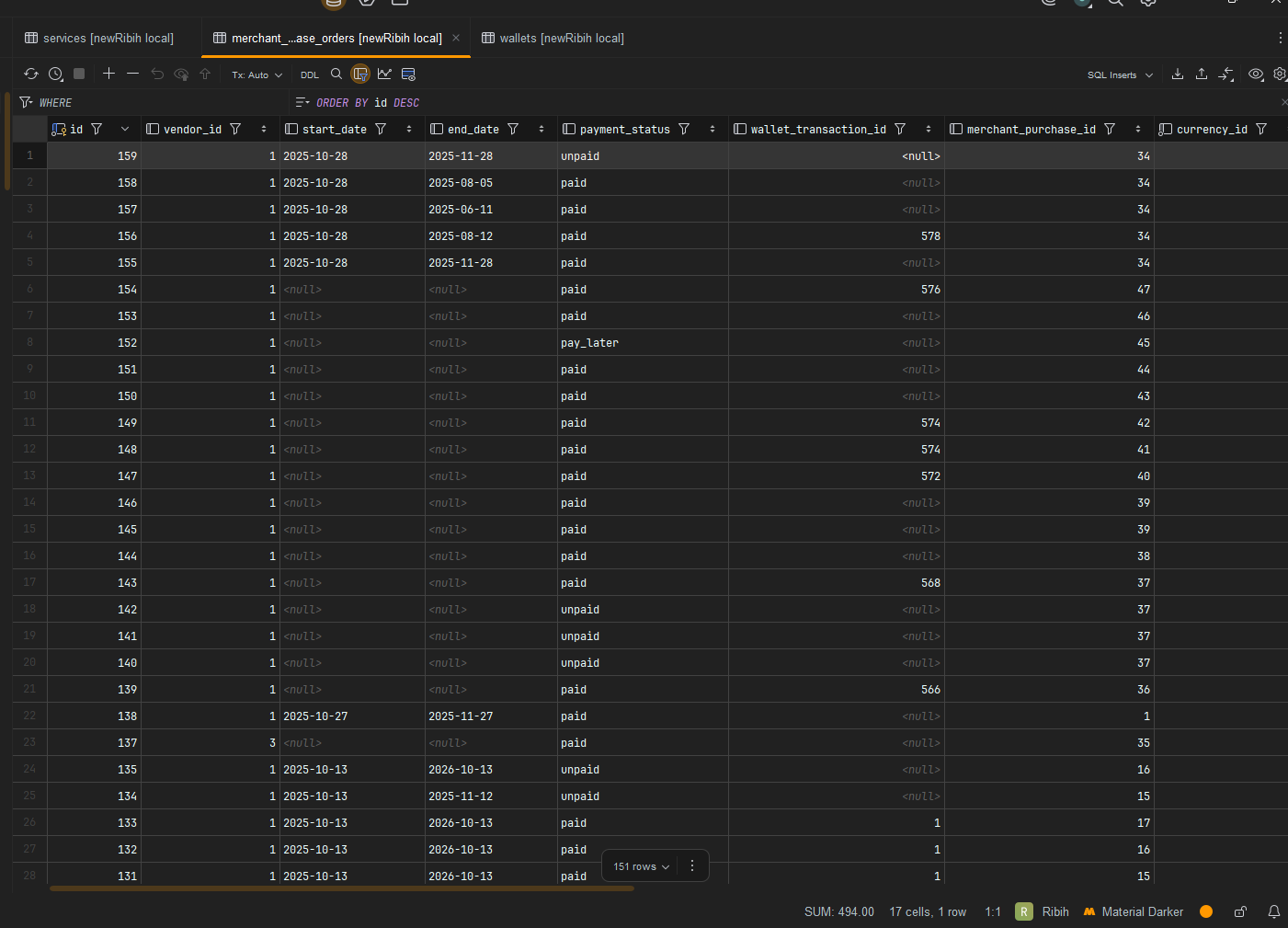1288x928 pixels.
Task: Click the import data upload icon
Action: point(1202,74)
